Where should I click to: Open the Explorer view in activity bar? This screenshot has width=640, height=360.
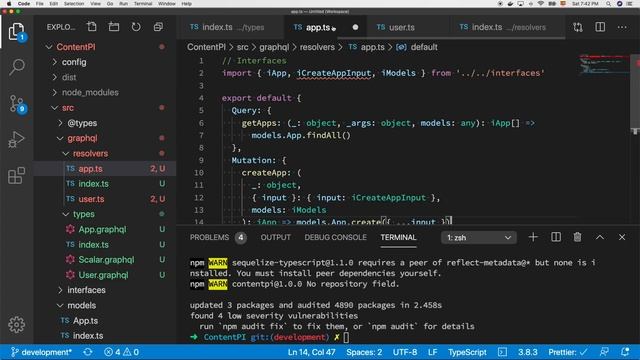(x=16, y=31)
